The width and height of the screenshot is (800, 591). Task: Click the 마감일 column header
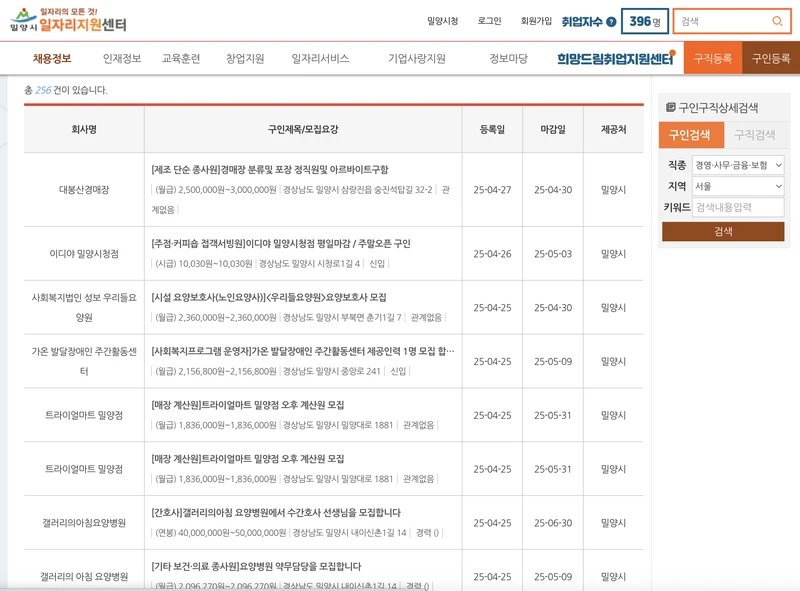pyautogui.click(x=553, y=130)
